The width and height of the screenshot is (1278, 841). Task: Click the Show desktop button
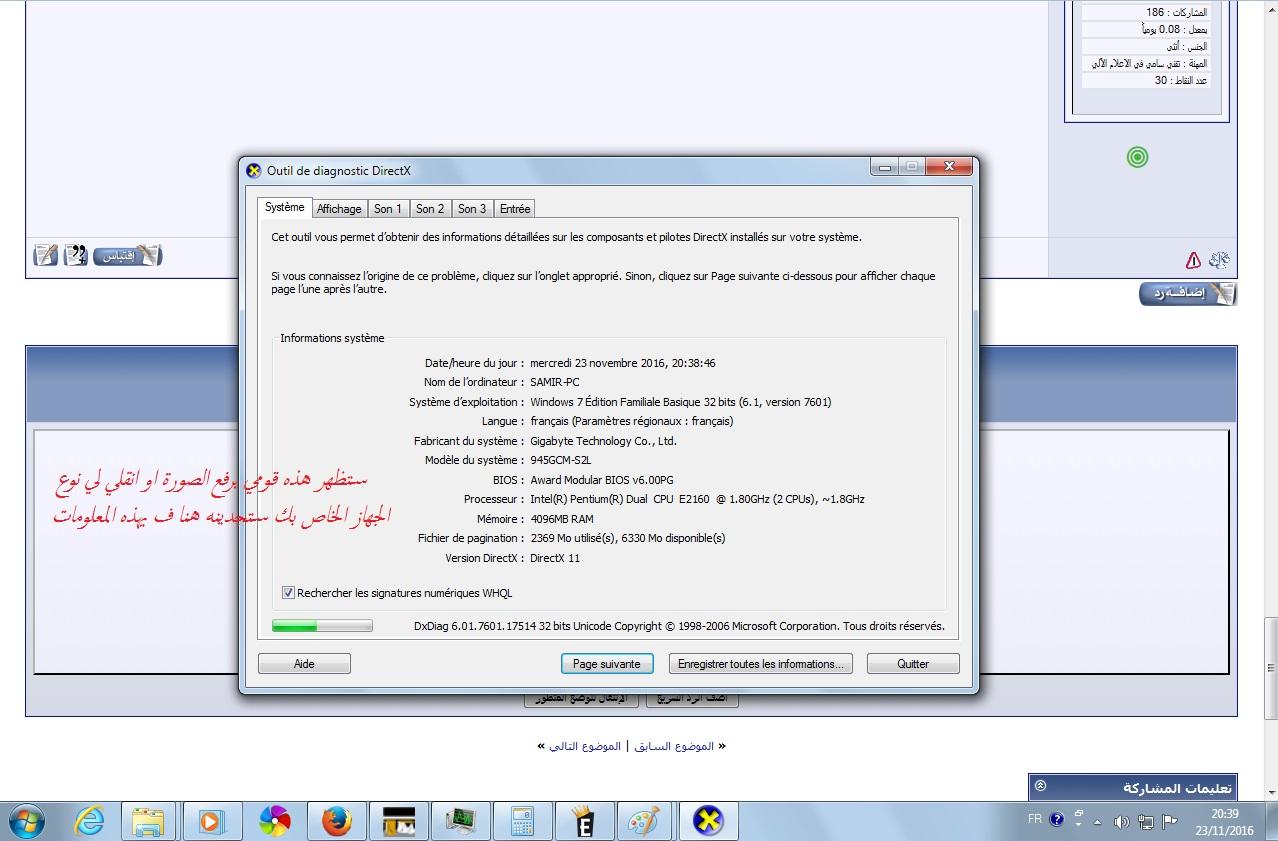click(x=1271, y=821)
